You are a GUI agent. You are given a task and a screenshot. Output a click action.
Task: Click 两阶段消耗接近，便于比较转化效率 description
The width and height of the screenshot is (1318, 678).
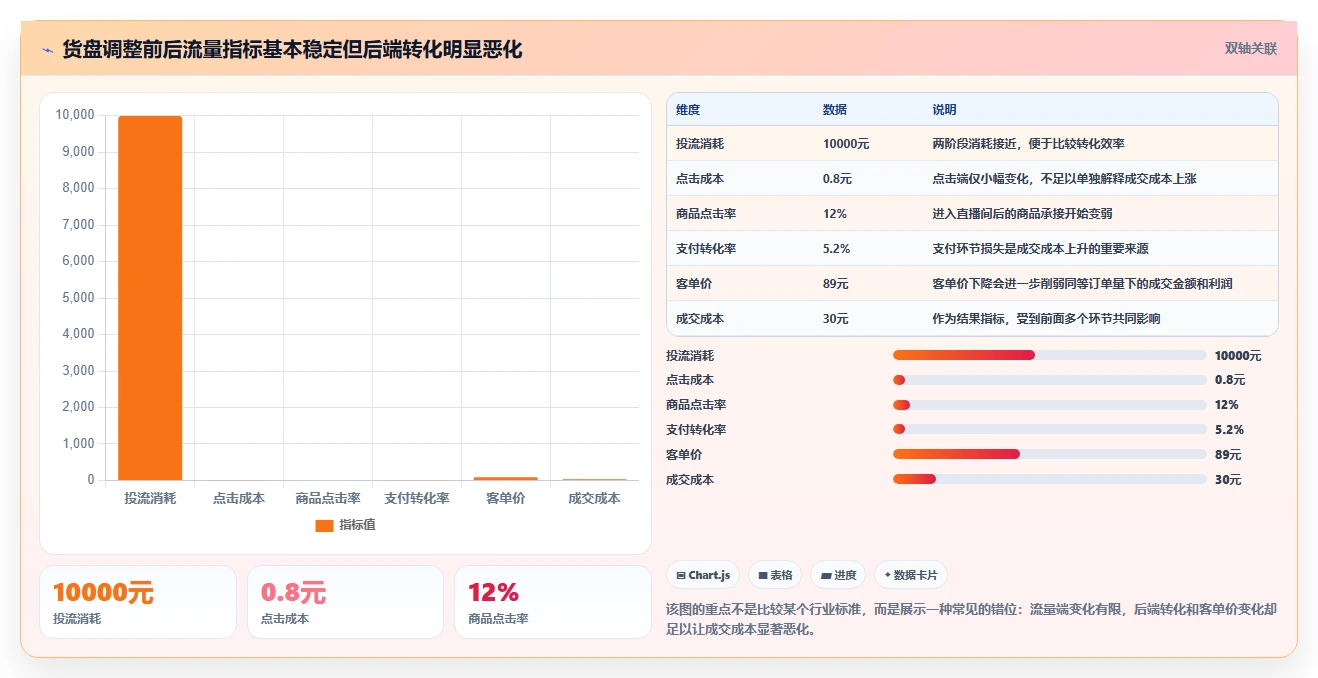1029,144
